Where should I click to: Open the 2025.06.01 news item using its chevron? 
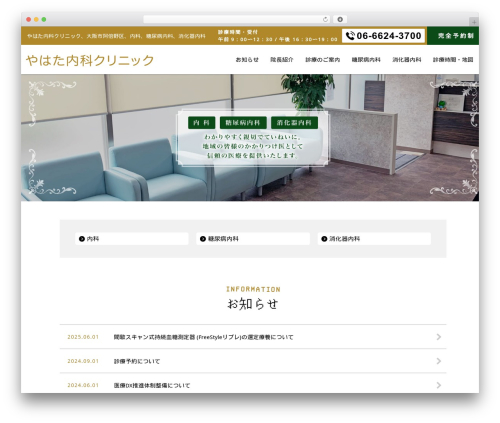click(x=439, y=337)
